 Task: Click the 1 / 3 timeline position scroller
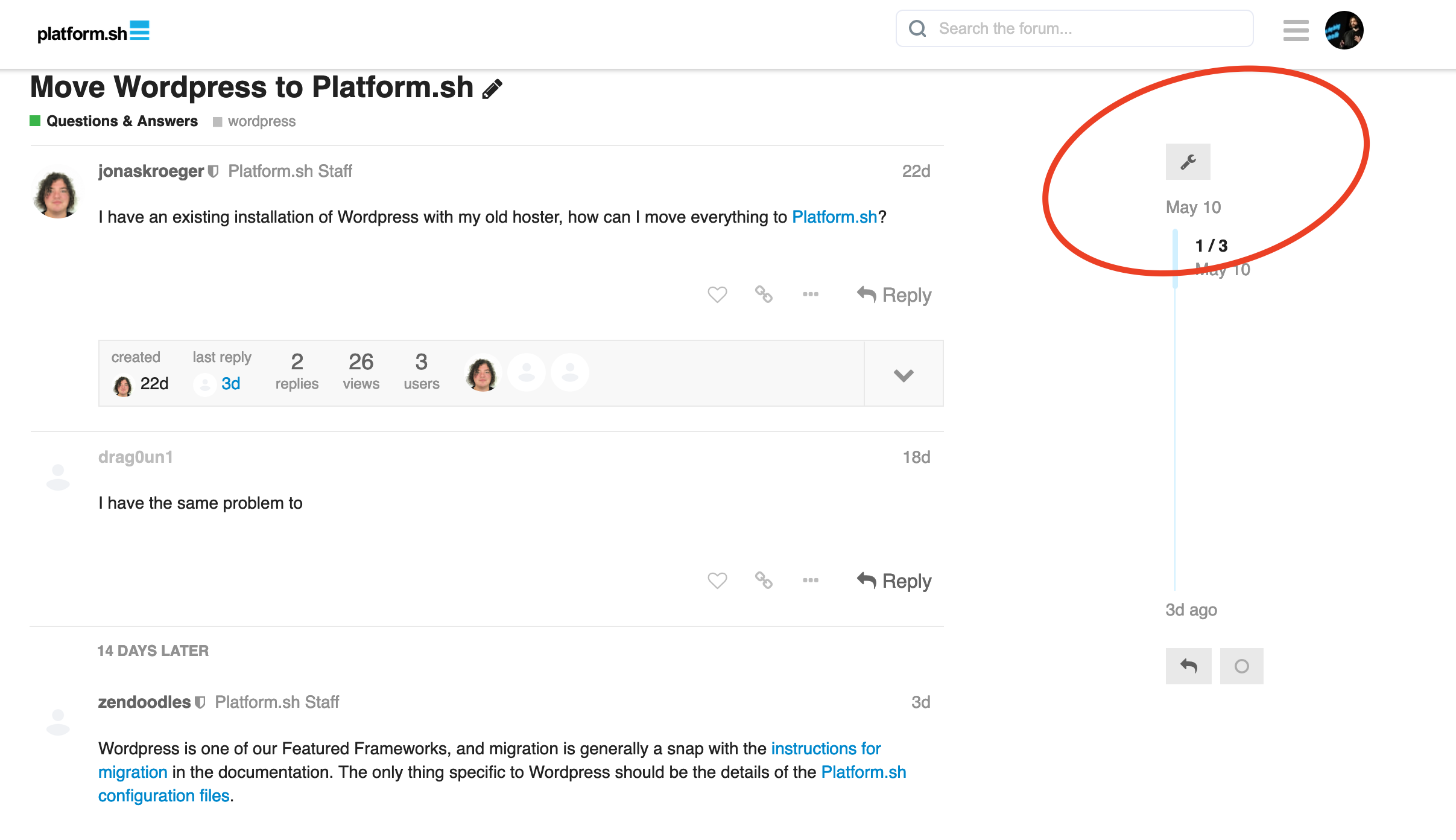pyautogui.click(x=1211, y=246)
